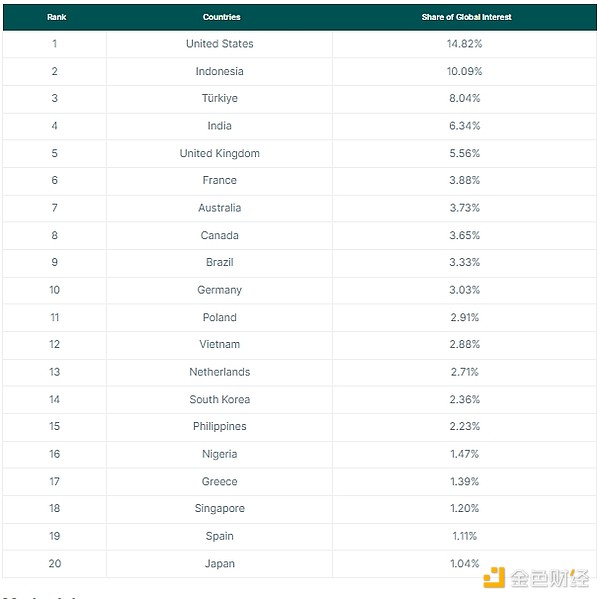The width and height of the screenshot is (600, 599).
Task: Click the United Kingdom cell
Action: coord(220,153)
